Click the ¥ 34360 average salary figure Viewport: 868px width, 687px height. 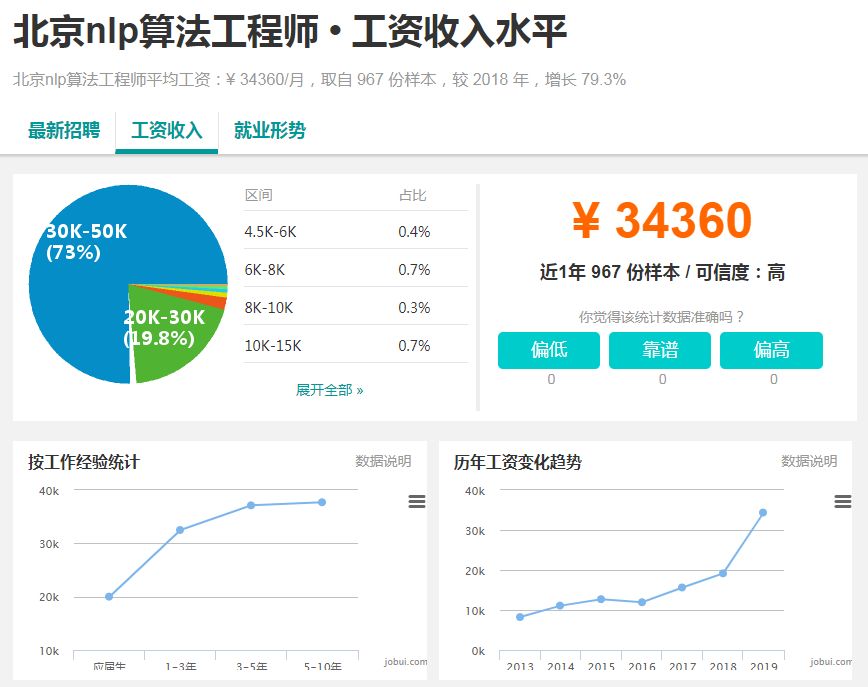[x=662, y=220]
